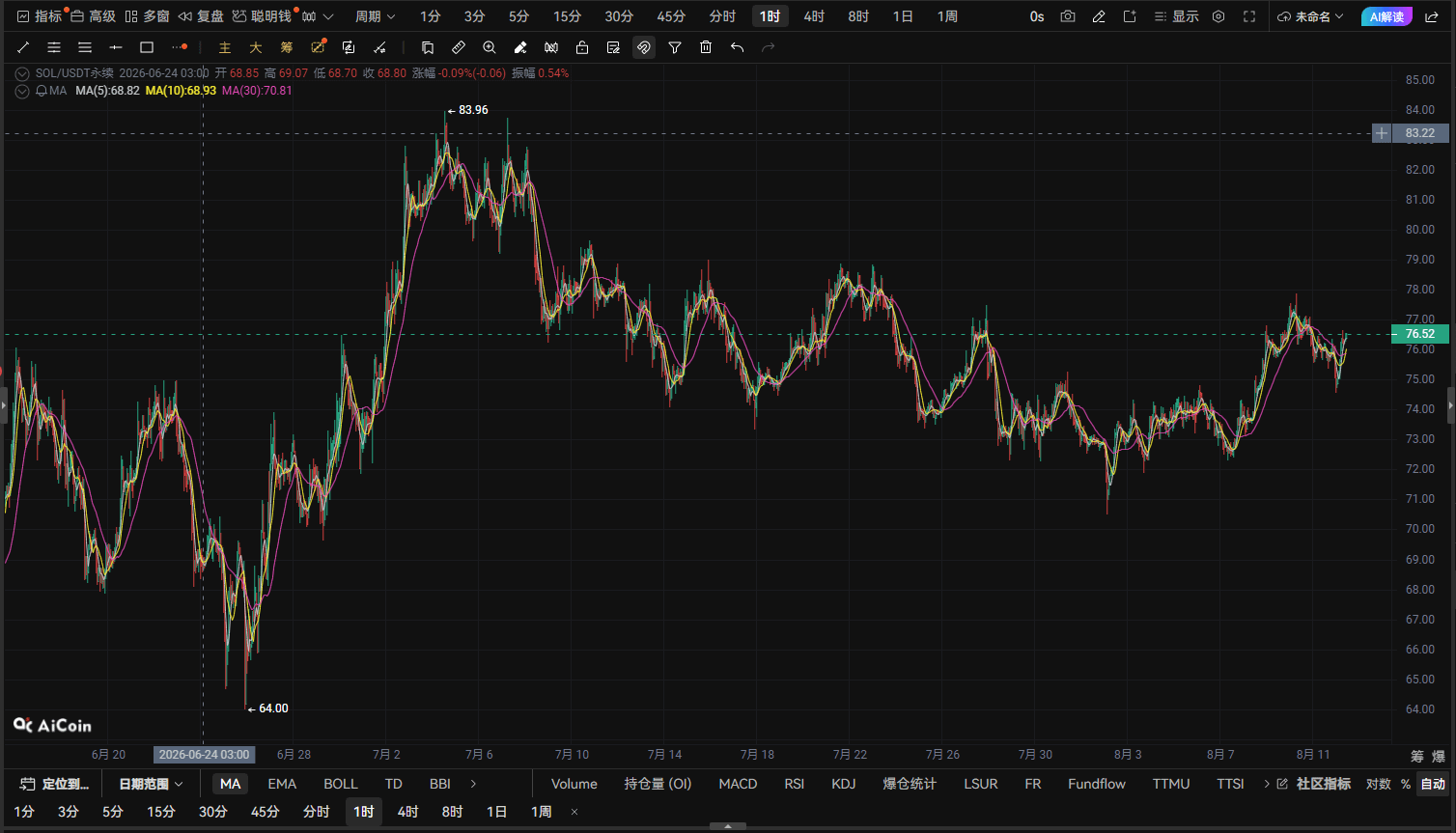This screenshot has width=1456, height=833.
Task: Expand more main indicators after BBI
Action: (473, 784)
